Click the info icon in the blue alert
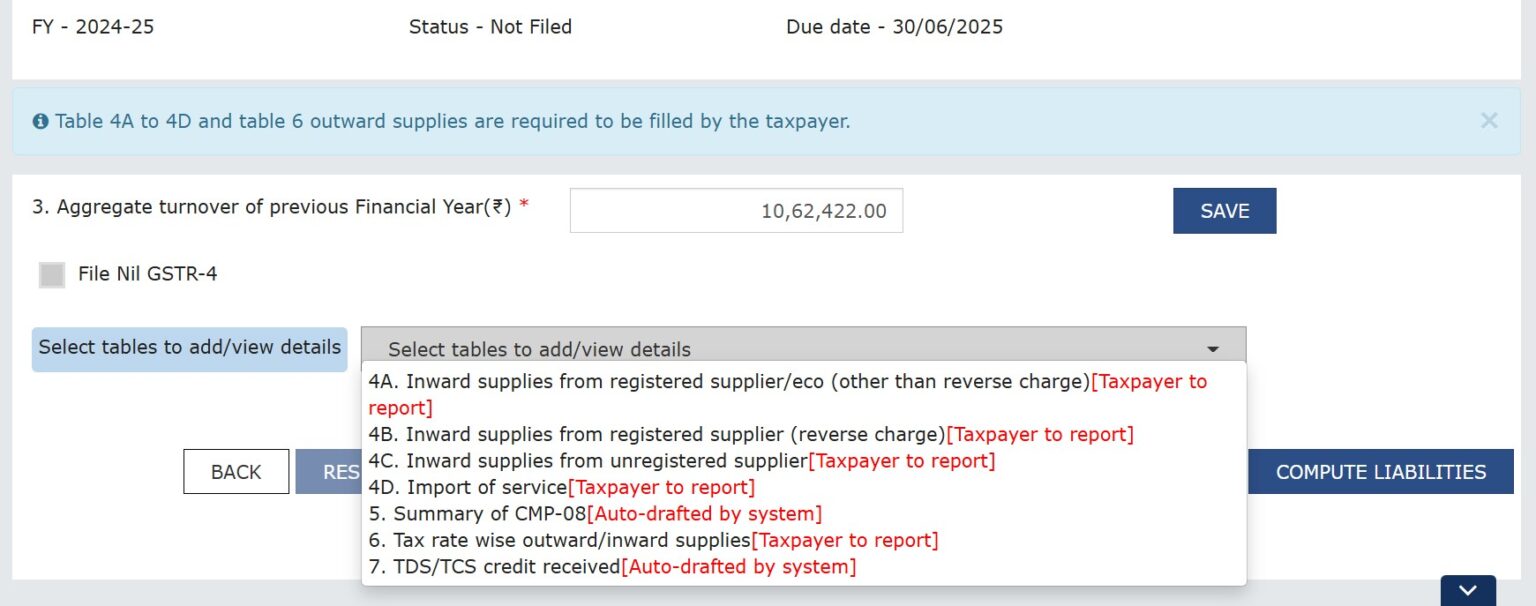Screen dimensions: 1536x606 40,122
